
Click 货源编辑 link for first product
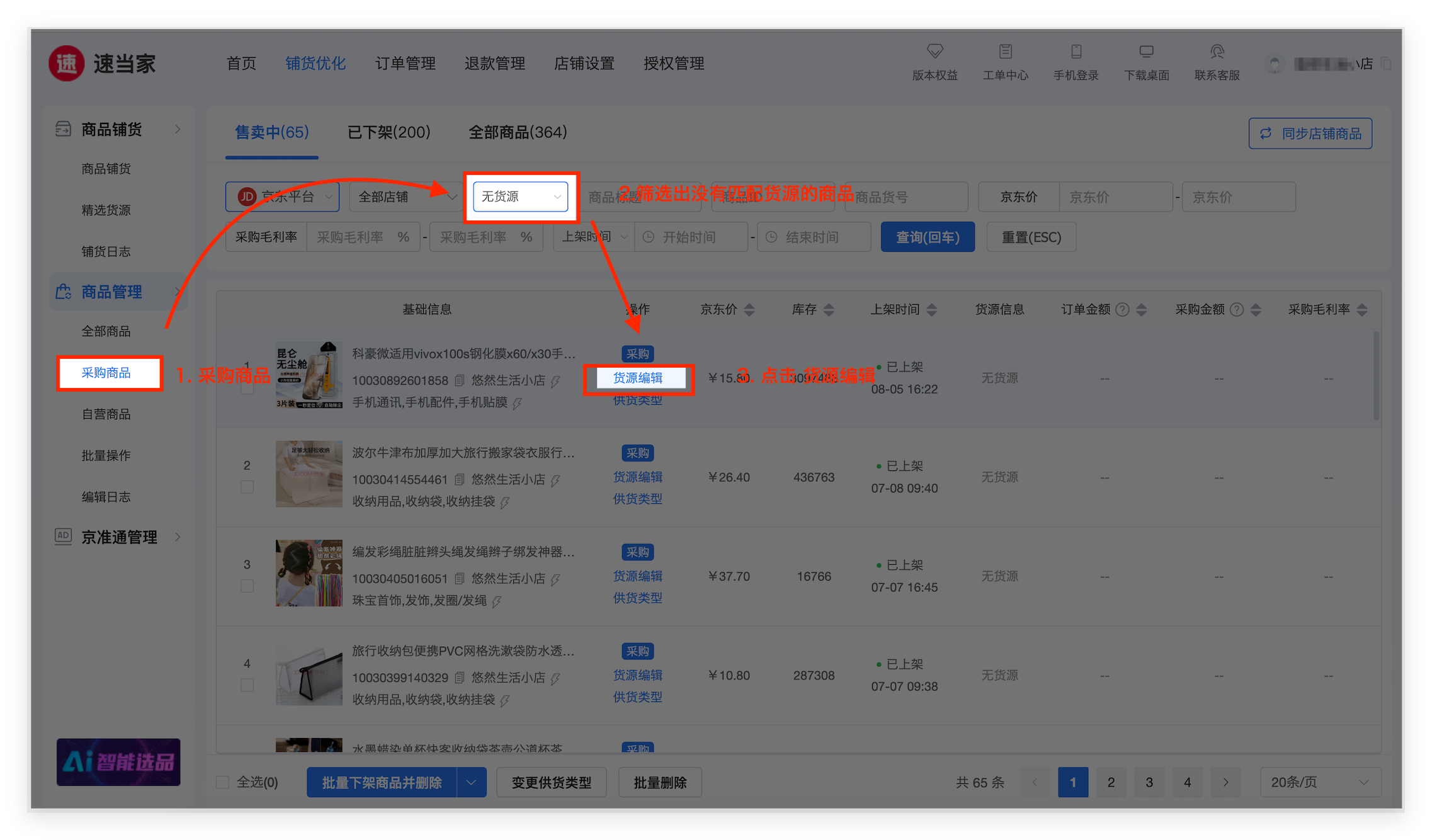pos(637,378)
